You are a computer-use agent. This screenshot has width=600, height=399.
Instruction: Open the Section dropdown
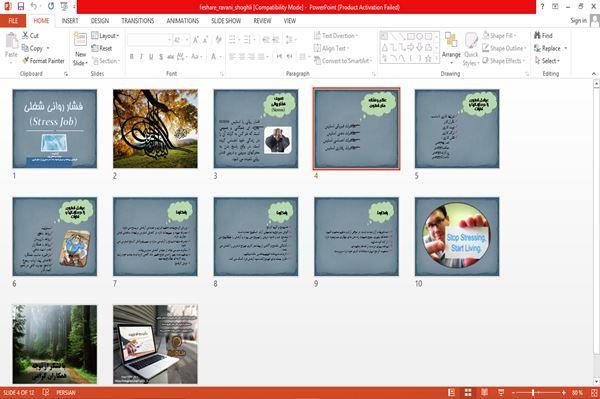[x=106, y=61]
